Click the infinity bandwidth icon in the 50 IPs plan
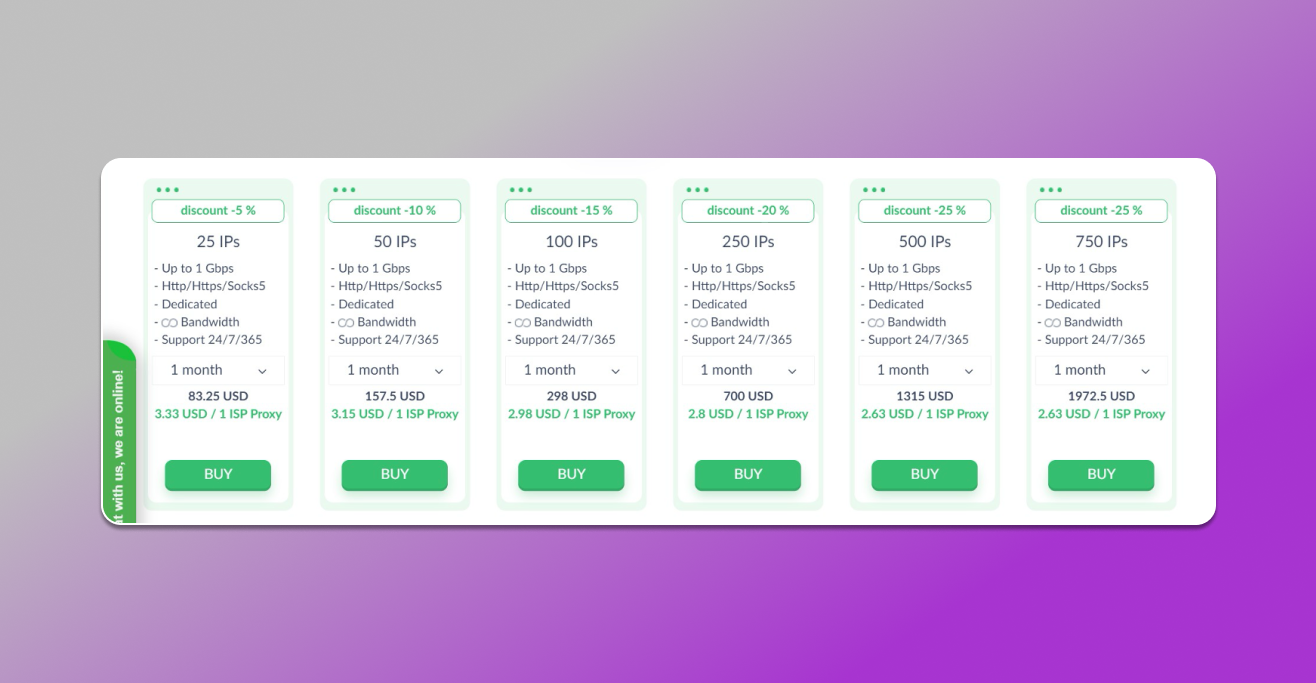The image size is (1316, 683). [346, 323]
